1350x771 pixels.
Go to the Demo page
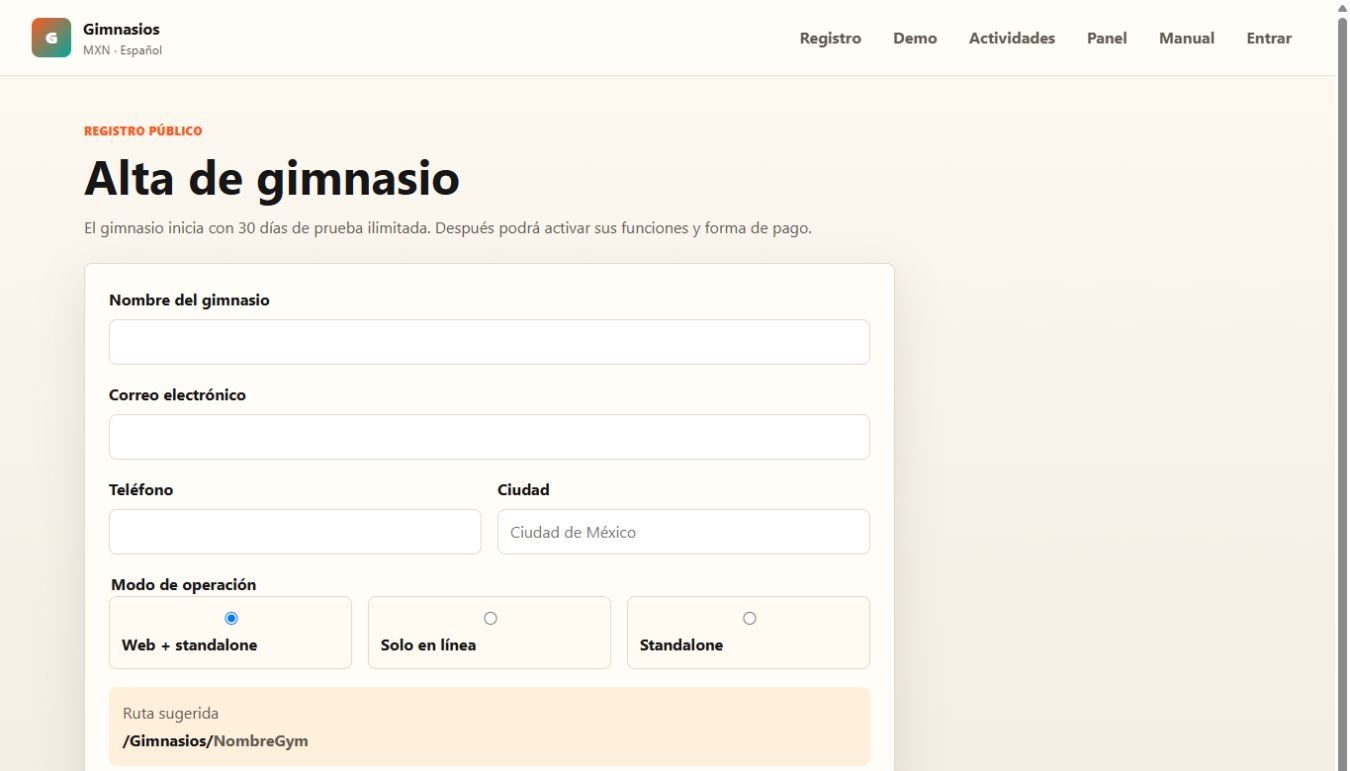tap(915, 38)
